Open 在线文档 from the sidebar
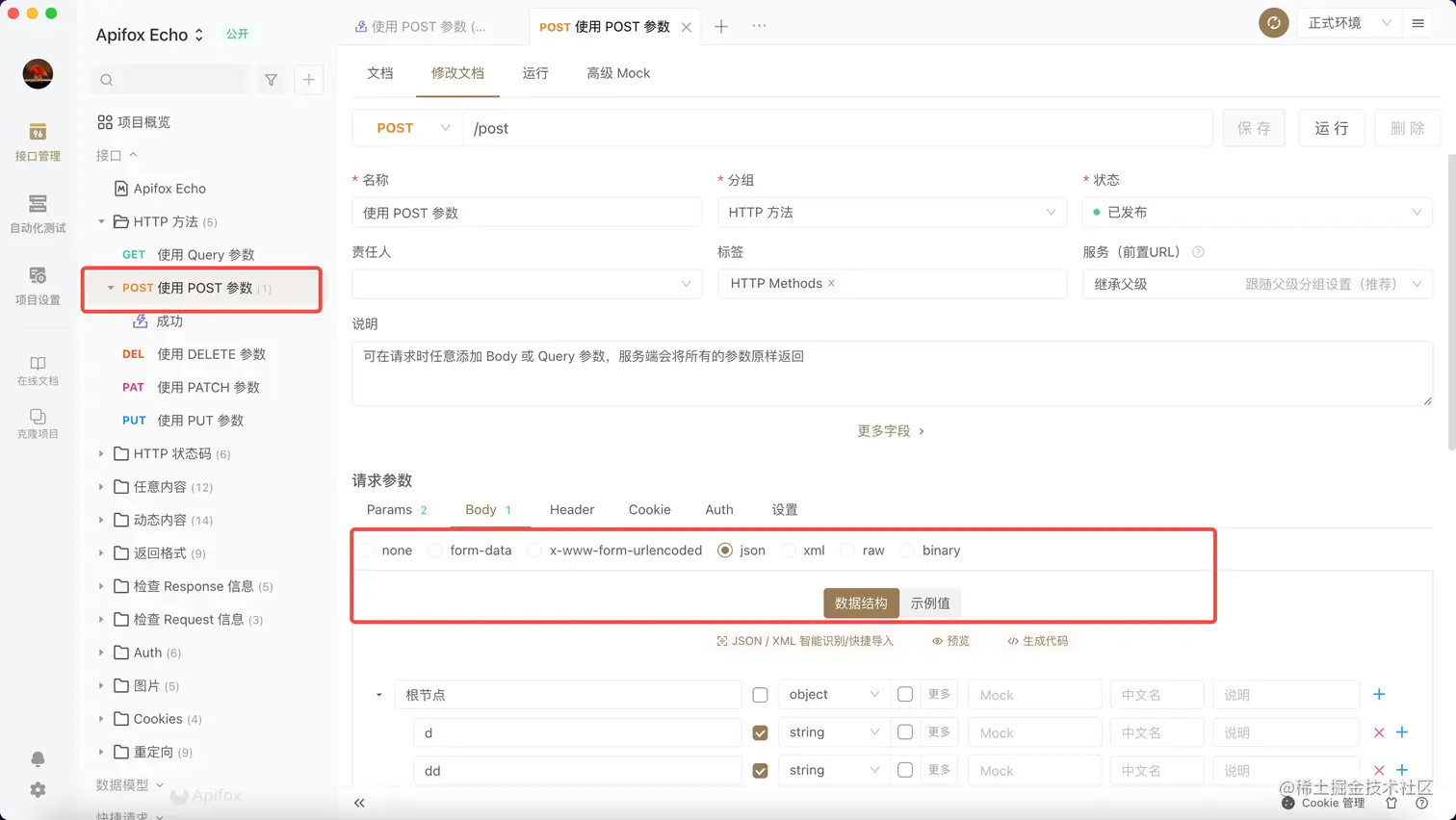The image size is (1456, 820). click(x=37, y=370)
